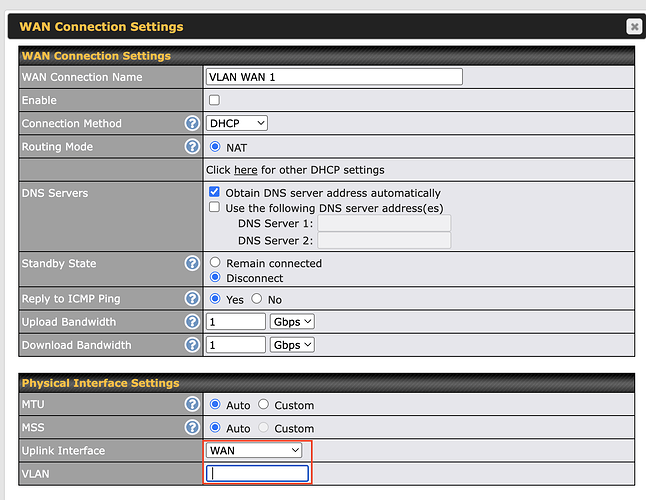
Task: Open help for Reply to ICMP Ping
Action: pos(192,299)
